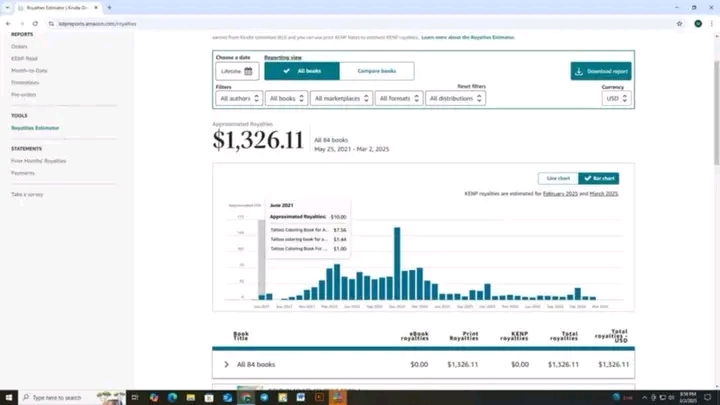The width and height of the screenshot is (720, 405).
Task: Open the Windows Start menu
Action: pyautogui.click(x=9, y=397)
